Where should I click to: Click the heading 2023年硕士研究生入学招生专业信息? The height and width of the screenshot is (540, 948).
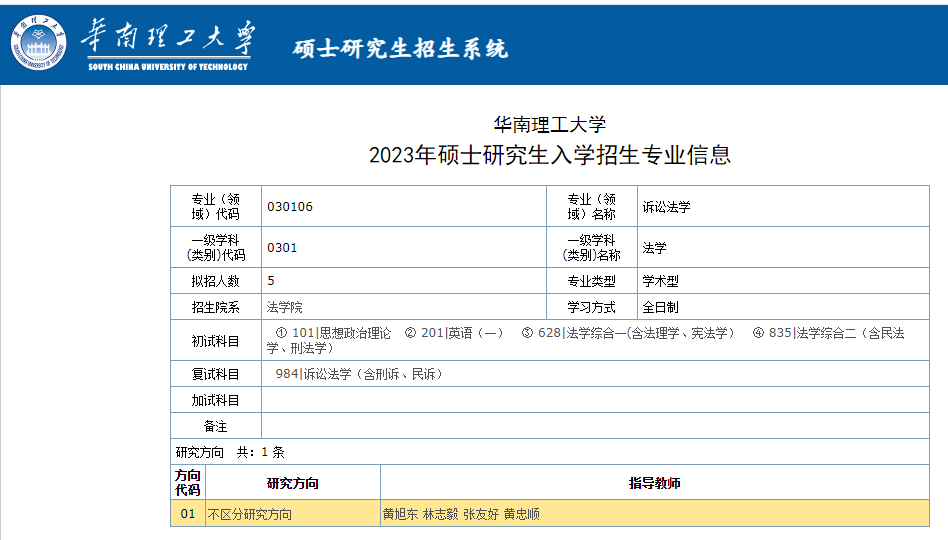(550, 155)
